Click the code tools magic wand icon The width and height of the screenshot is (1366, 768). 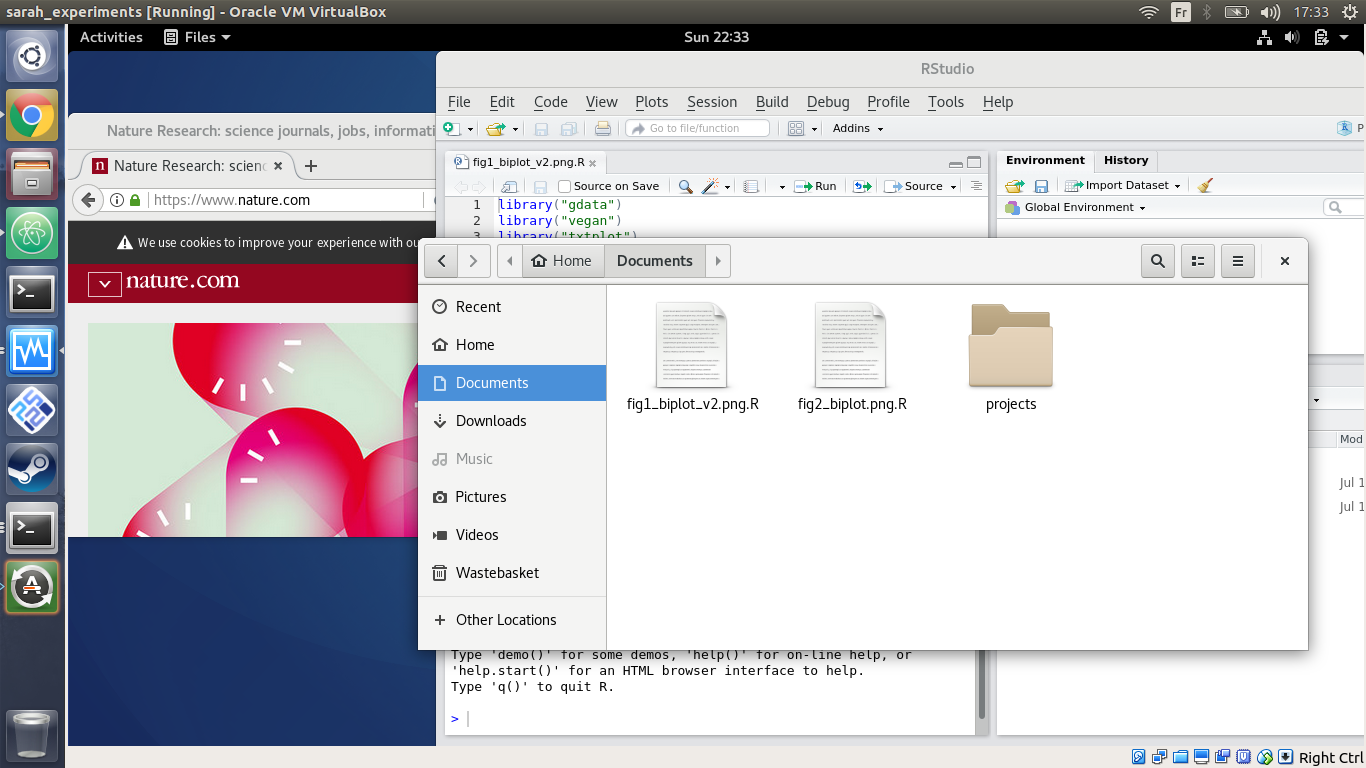711,186
